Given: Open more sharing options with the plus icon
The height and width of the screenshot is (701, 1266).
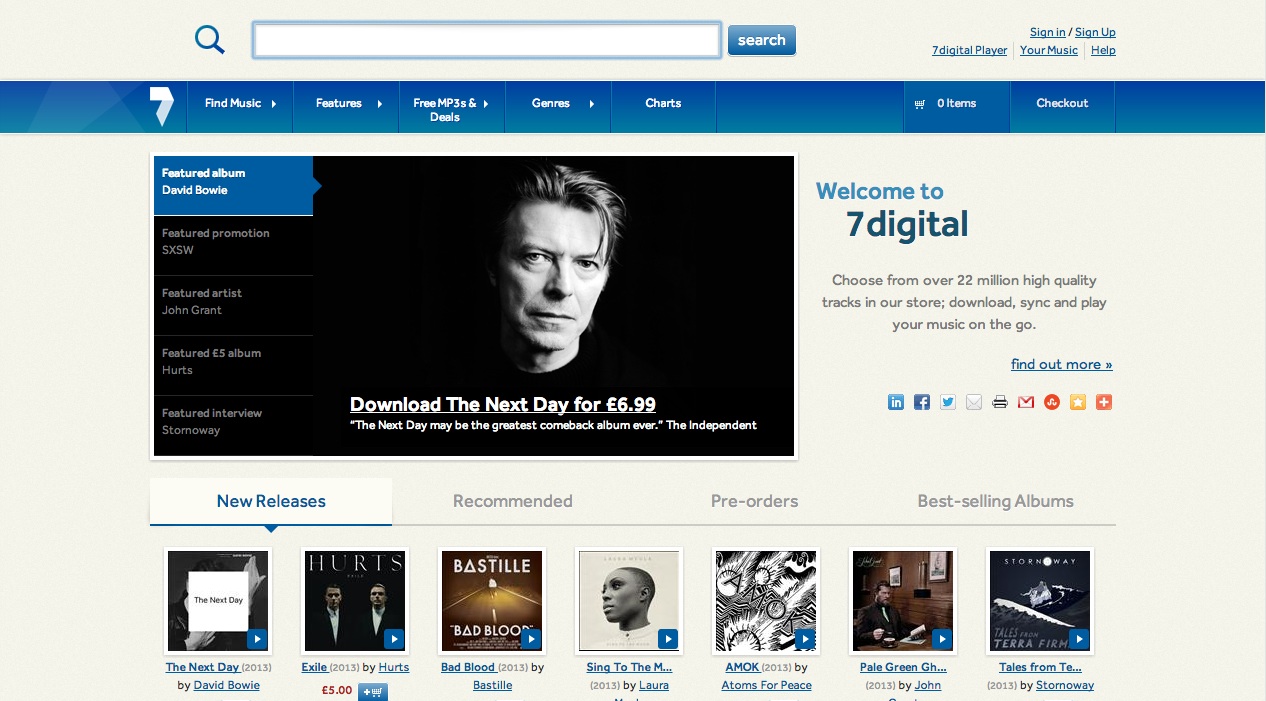Looking at the screenshot, I should [1104, 401].
